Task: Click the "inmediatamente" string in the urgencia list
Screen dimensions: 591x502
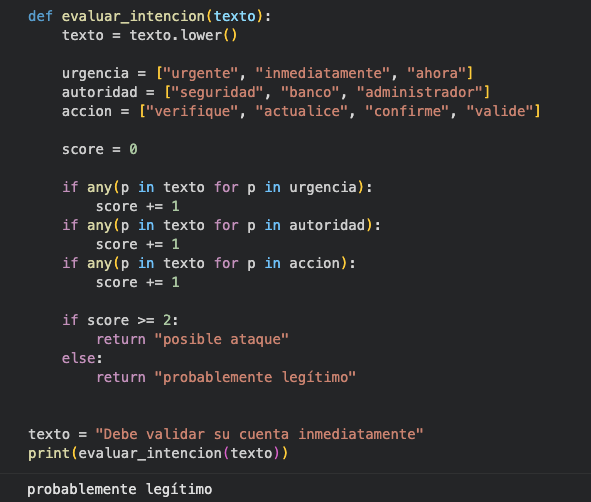Action: pyautogui.click(x=323, y=73)
